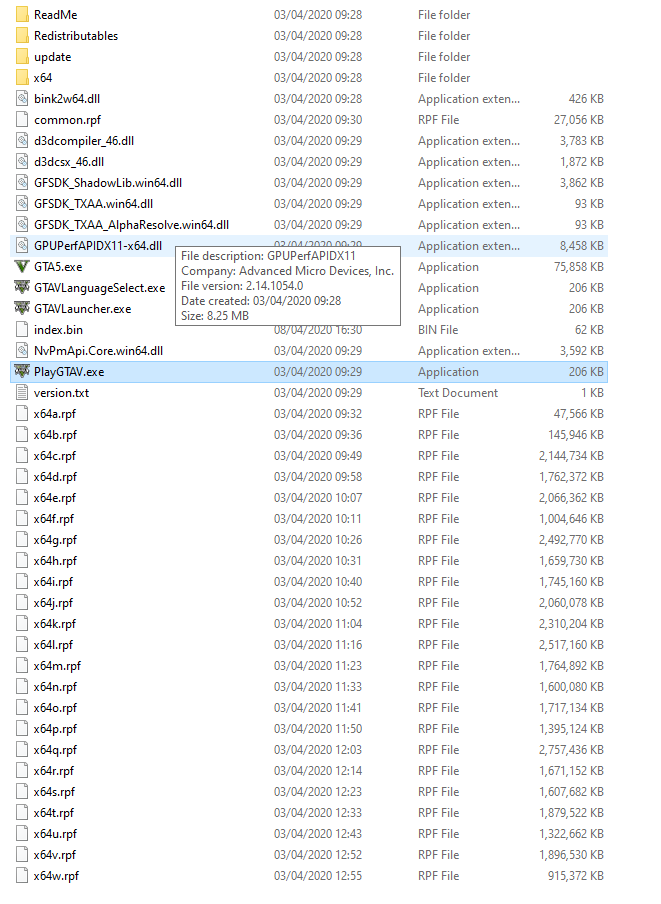
Task: Select the file named x64t.rpf
Action: 54,813
